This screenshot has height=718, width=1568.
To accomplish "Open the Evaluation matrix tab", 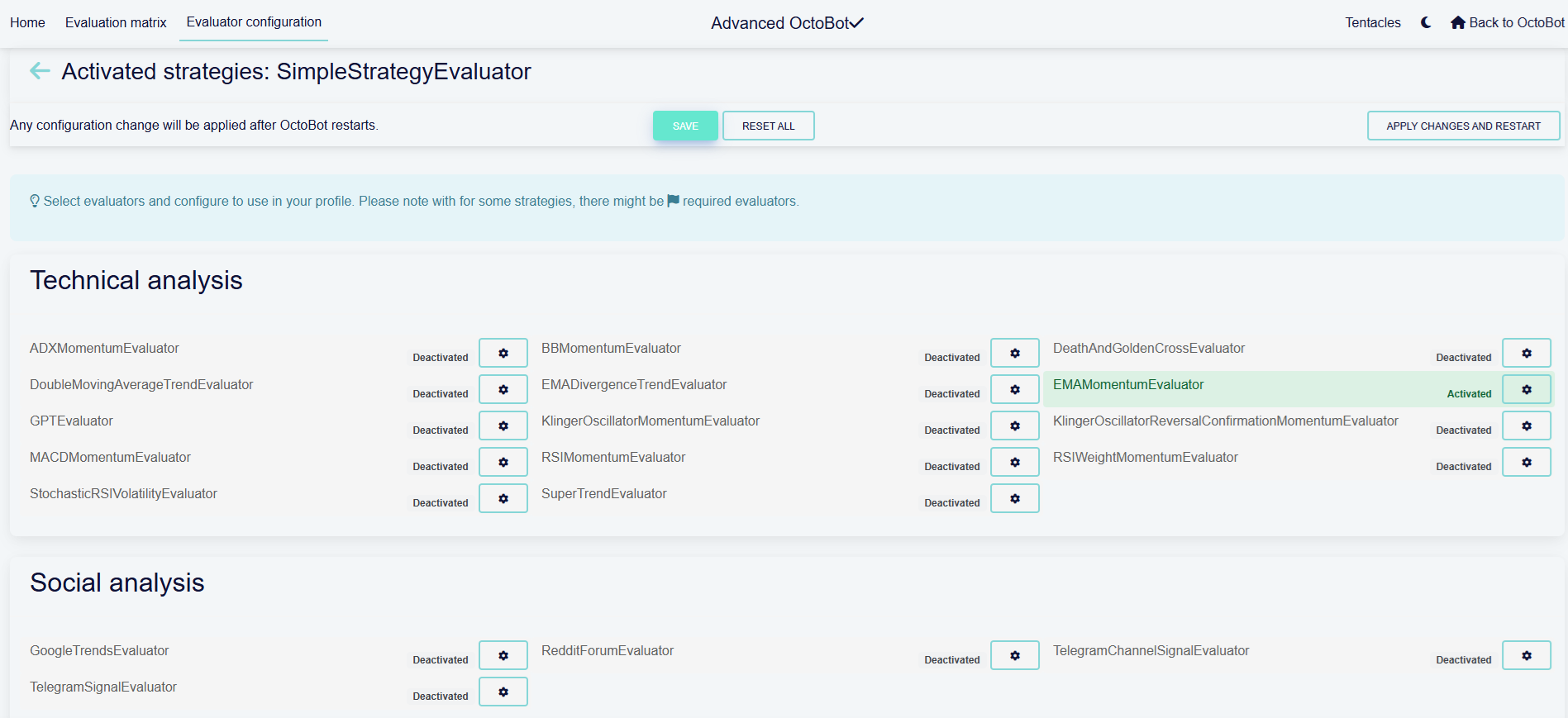I will coord(116,22).
